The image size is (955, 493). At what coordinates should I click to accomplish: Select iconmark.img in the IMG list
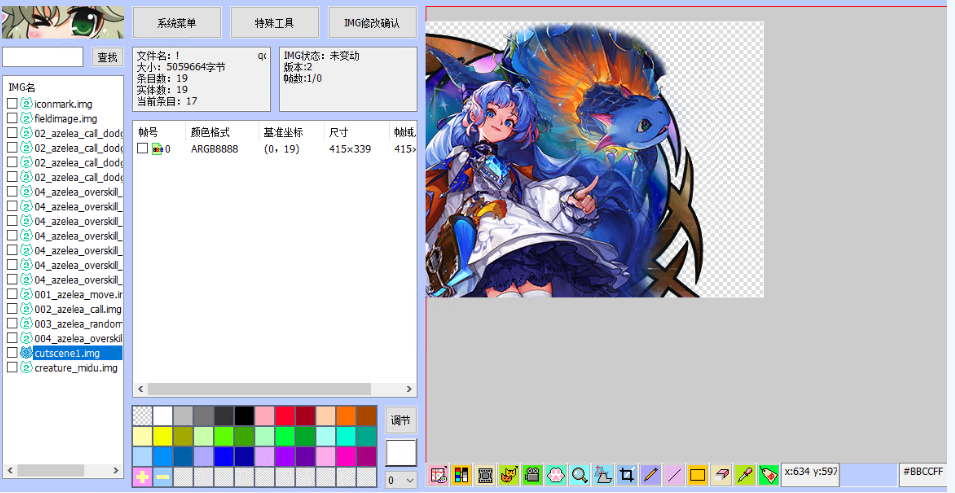[x=63, y=104]
